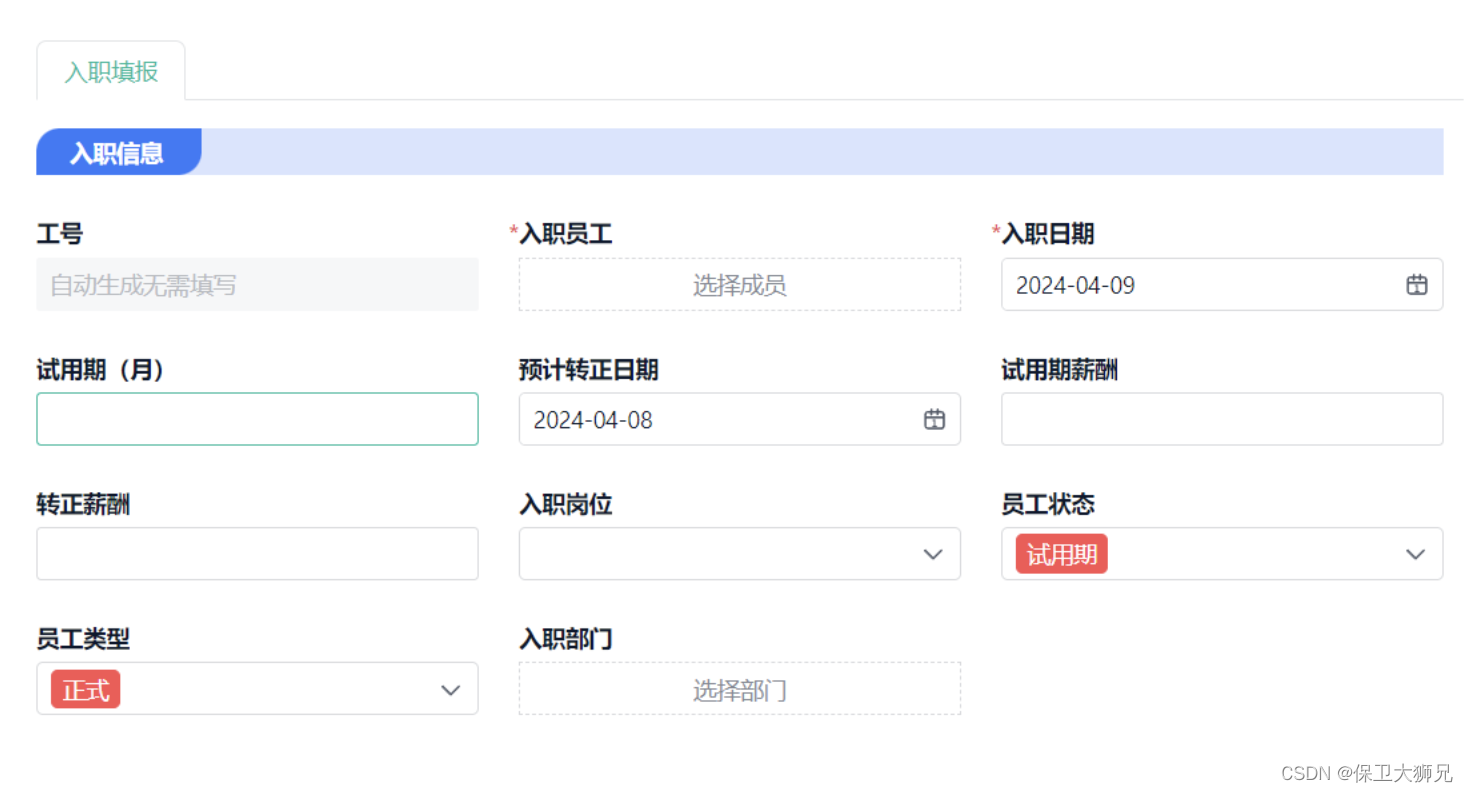This screenshot has width=1468, height=792.
Task: Click 选择成员 to pick an employee
Action: (x=739, y=284)
